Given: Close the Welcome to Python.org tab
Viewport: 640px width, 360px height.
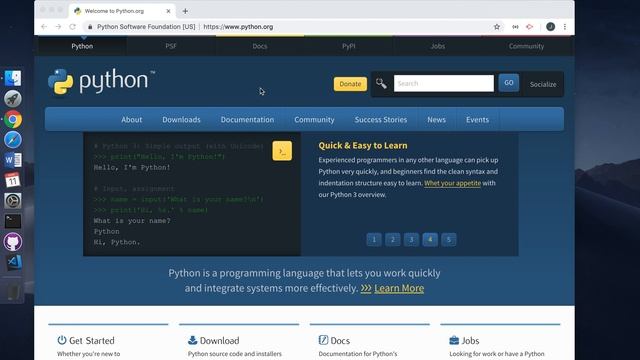Looking at the screenshot, I should [168, 11].
